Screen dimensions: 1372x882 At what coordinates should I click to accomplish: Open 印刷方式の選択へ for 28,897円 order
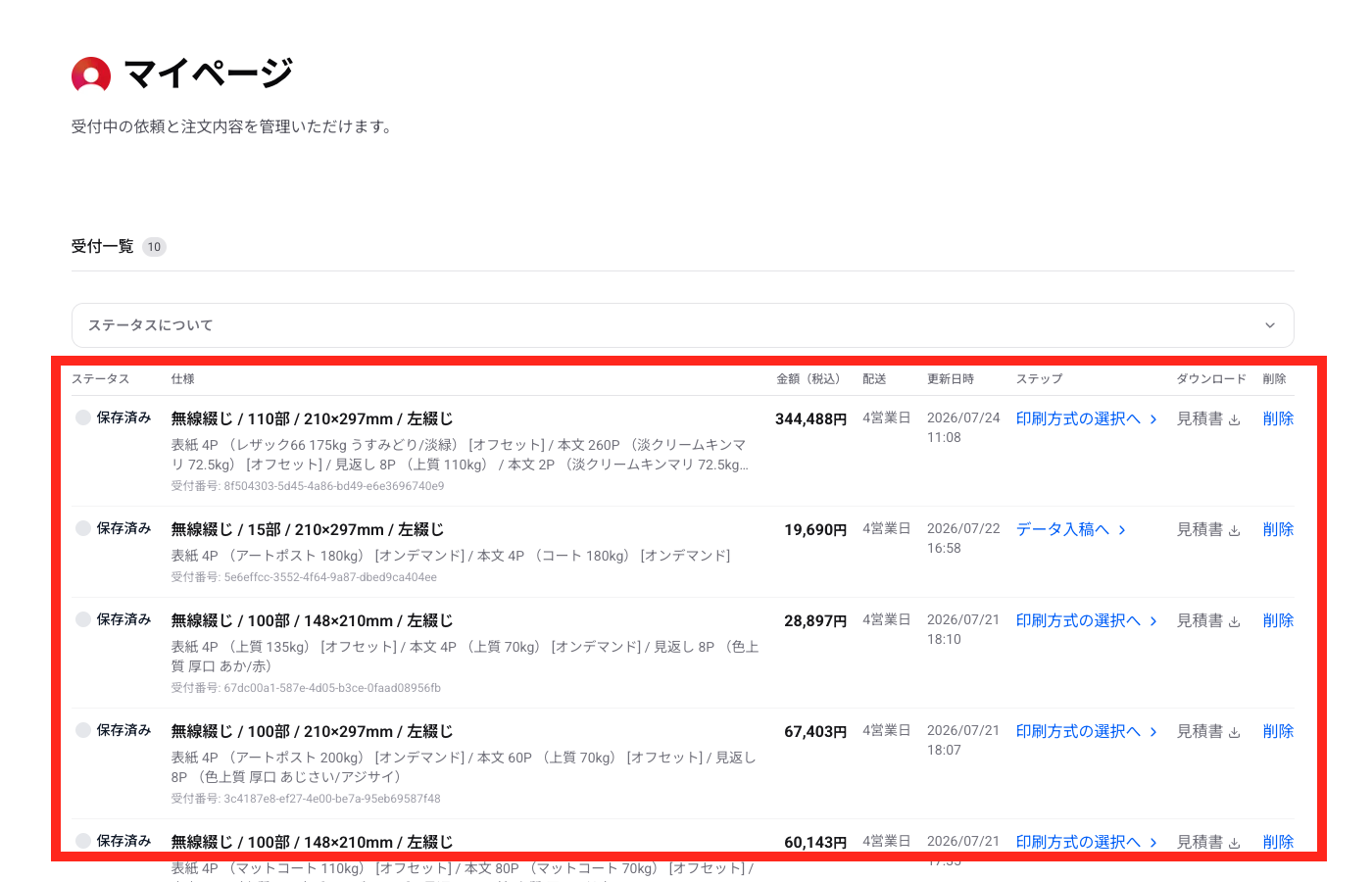pyautogui.click(x=1087, y=620)
